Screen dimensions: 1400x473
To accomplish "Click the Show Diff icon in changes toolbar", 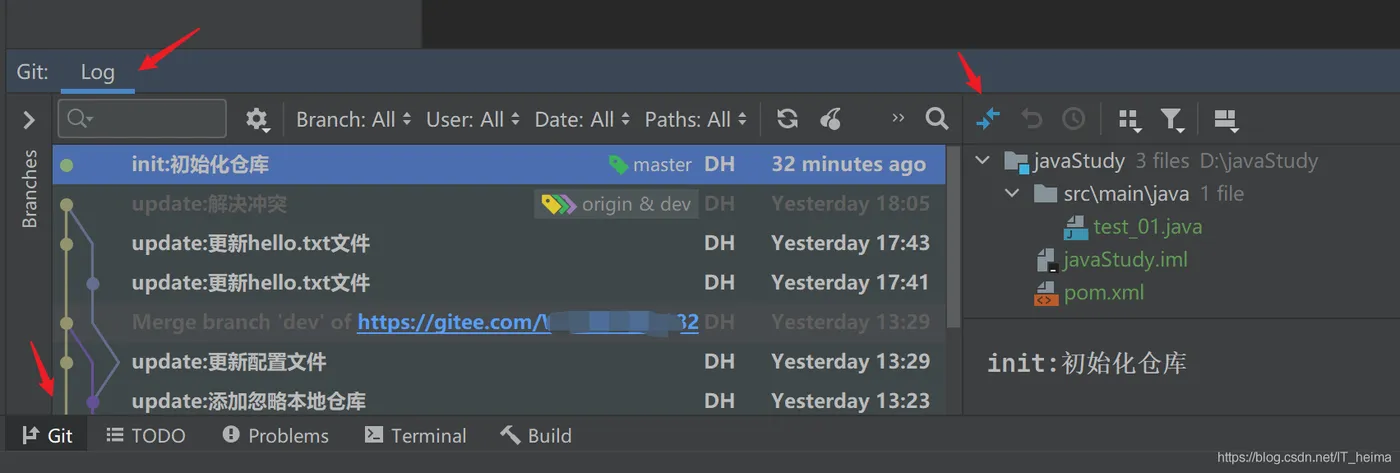I will [x=988, y=119].
